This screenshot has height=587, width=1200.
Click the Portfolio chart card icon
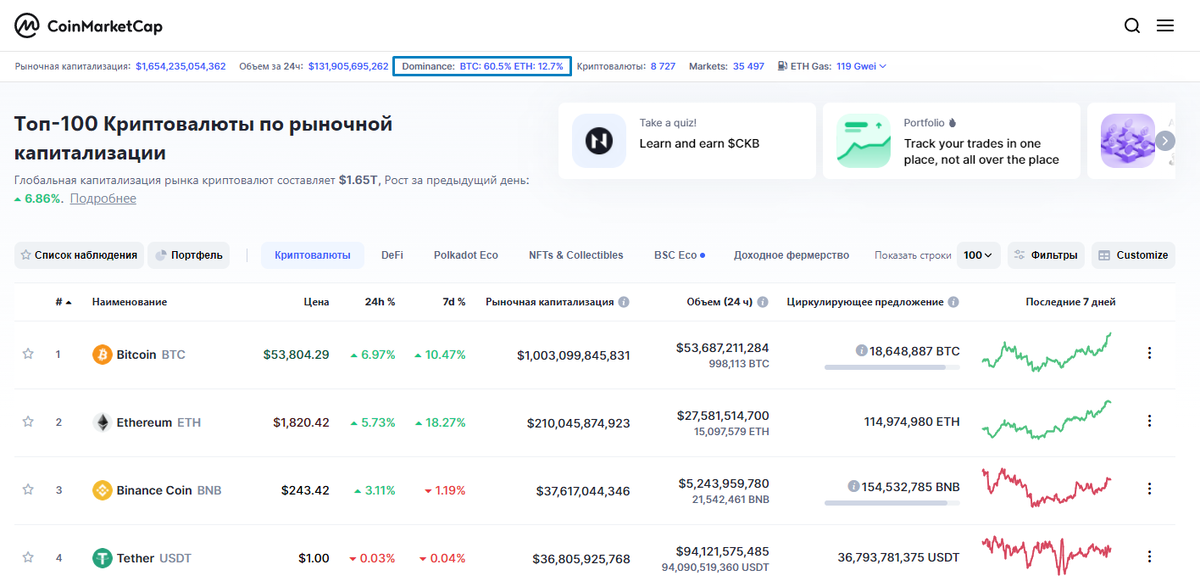click(x=864, y=141)
